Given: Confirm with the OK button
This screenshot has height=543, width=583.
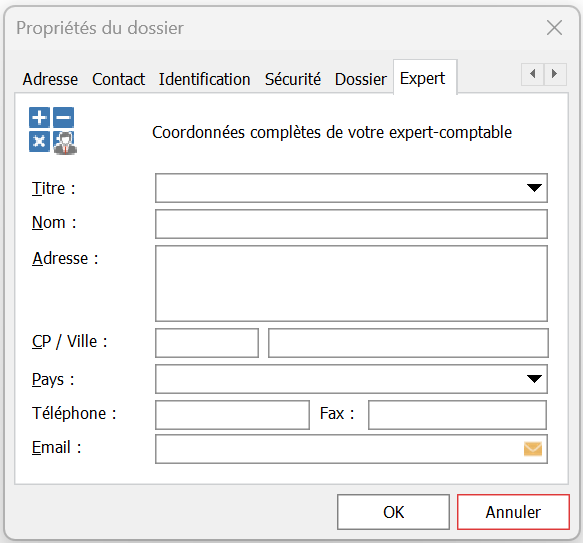Looking at the screenshot, I should coord(393,512).
